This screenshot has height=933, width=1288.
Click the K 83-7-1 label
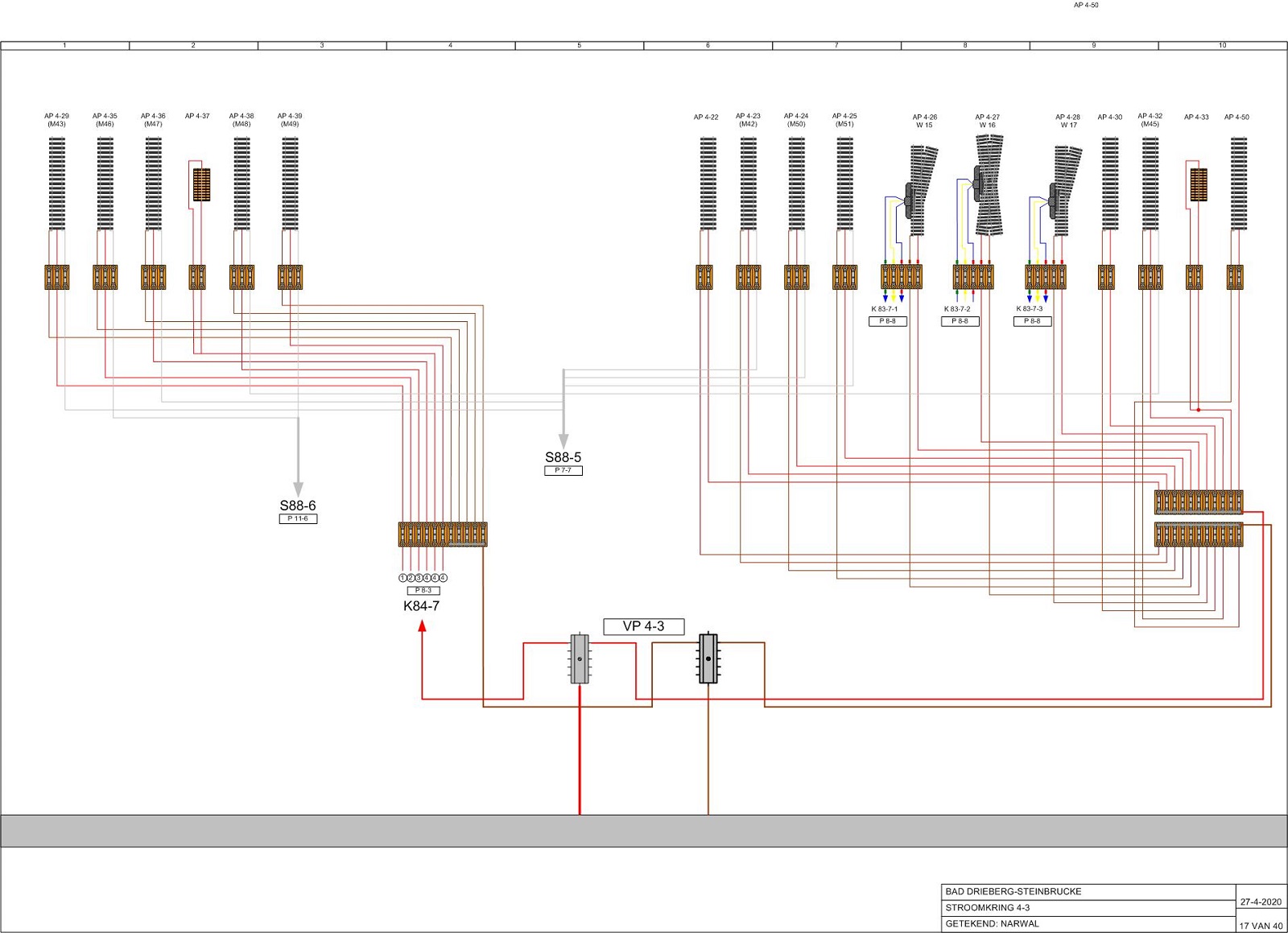point(885,309)
